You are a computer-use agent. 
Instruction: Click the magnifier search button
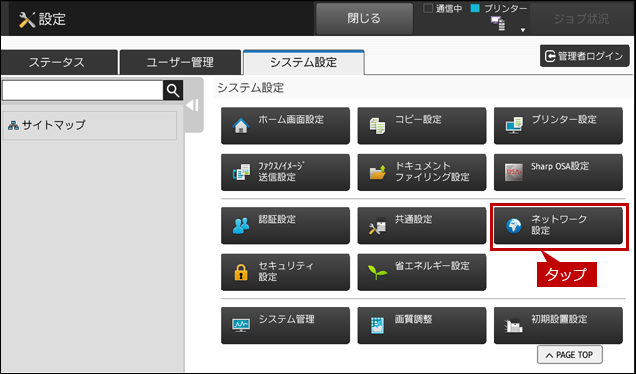tap(173, 90)
